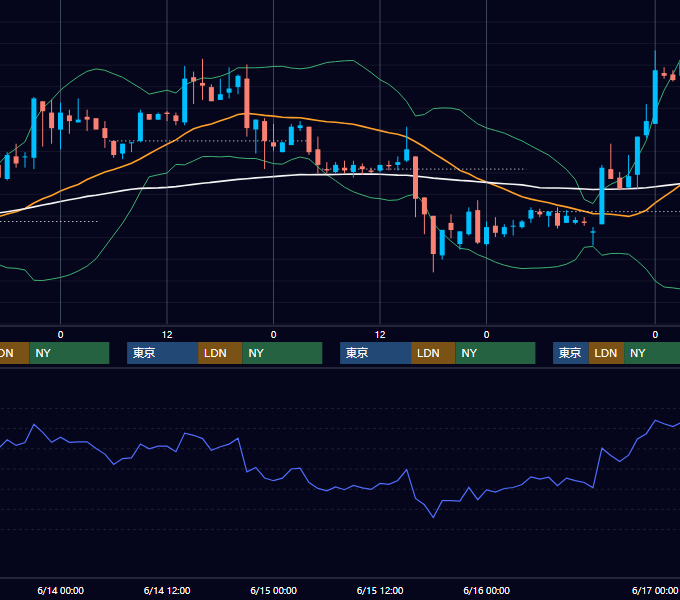This screenshot has height=600, width=680.
Task: Select the NY session block above 6/15 00:00
Action: coord(282,353)
